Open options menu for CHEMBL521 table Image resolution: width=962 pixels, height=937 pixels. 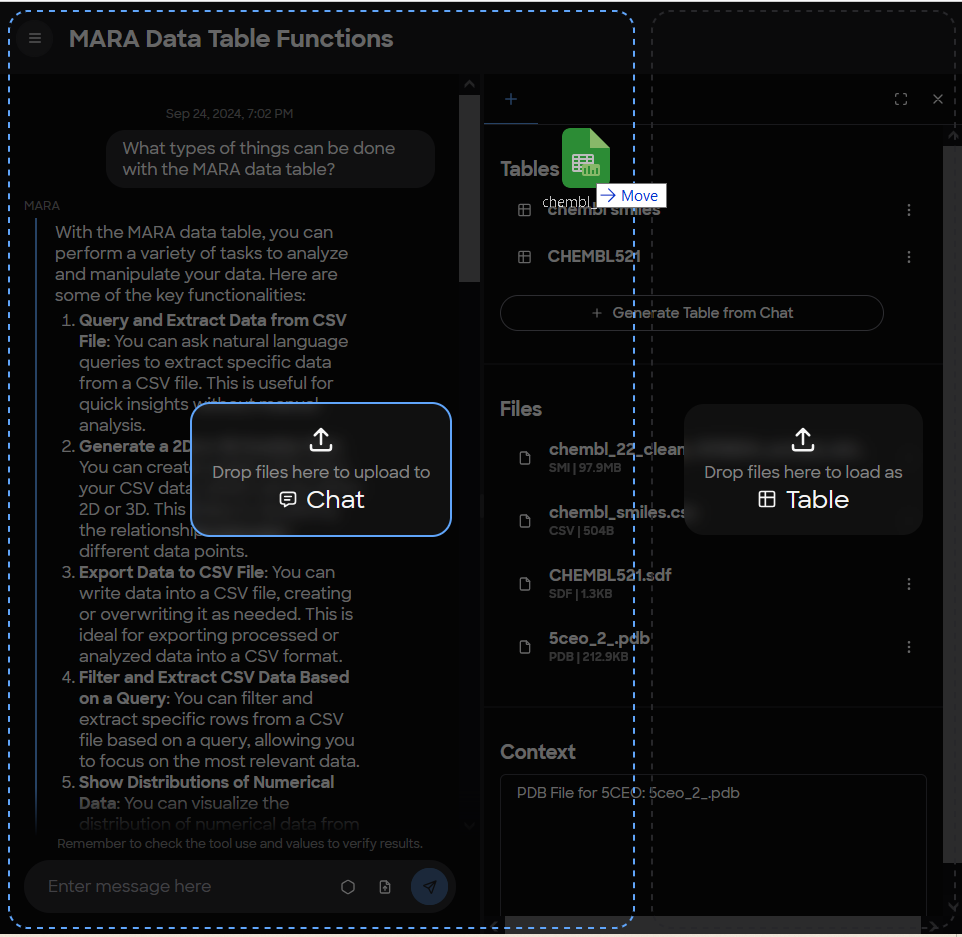tap(908, 257)
